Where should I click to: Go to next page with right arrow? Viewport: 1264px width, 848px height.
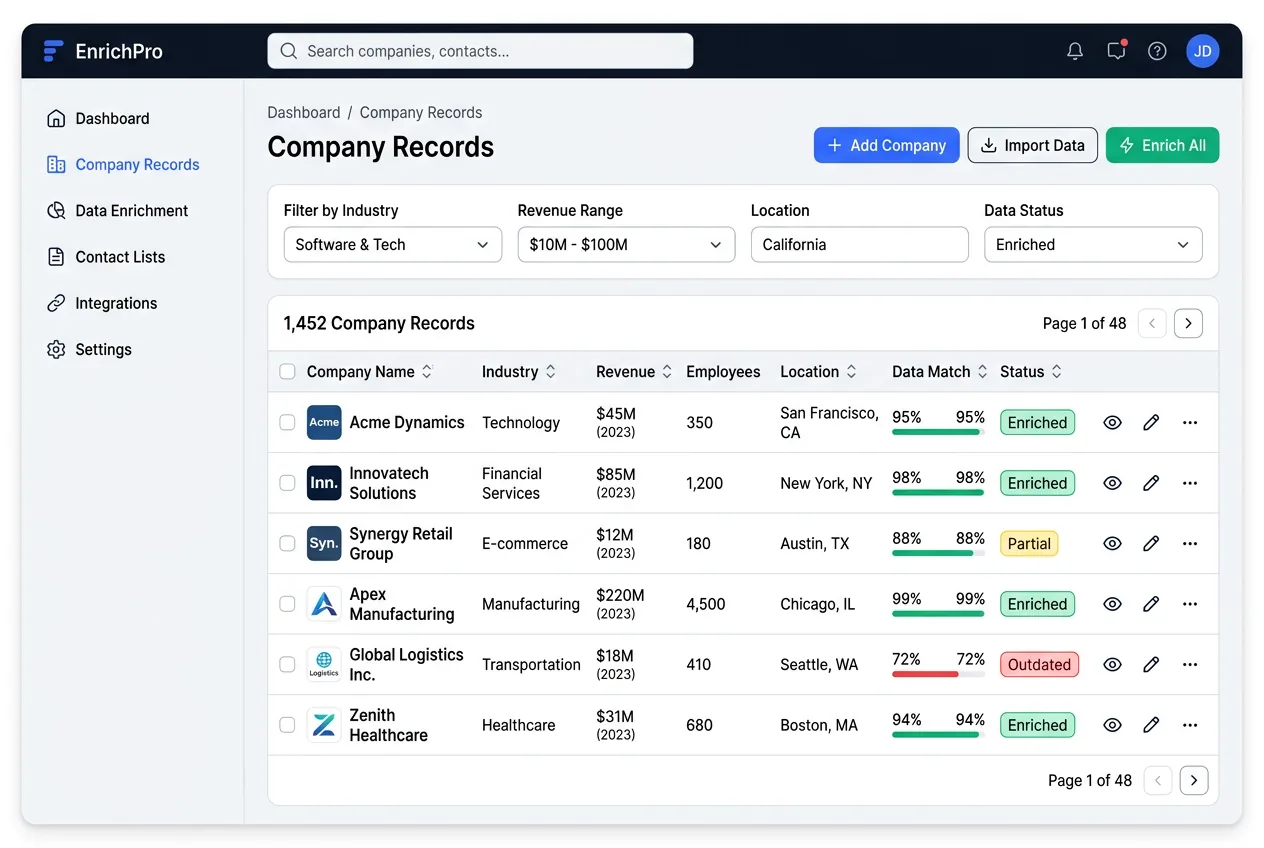[1188, 323]
